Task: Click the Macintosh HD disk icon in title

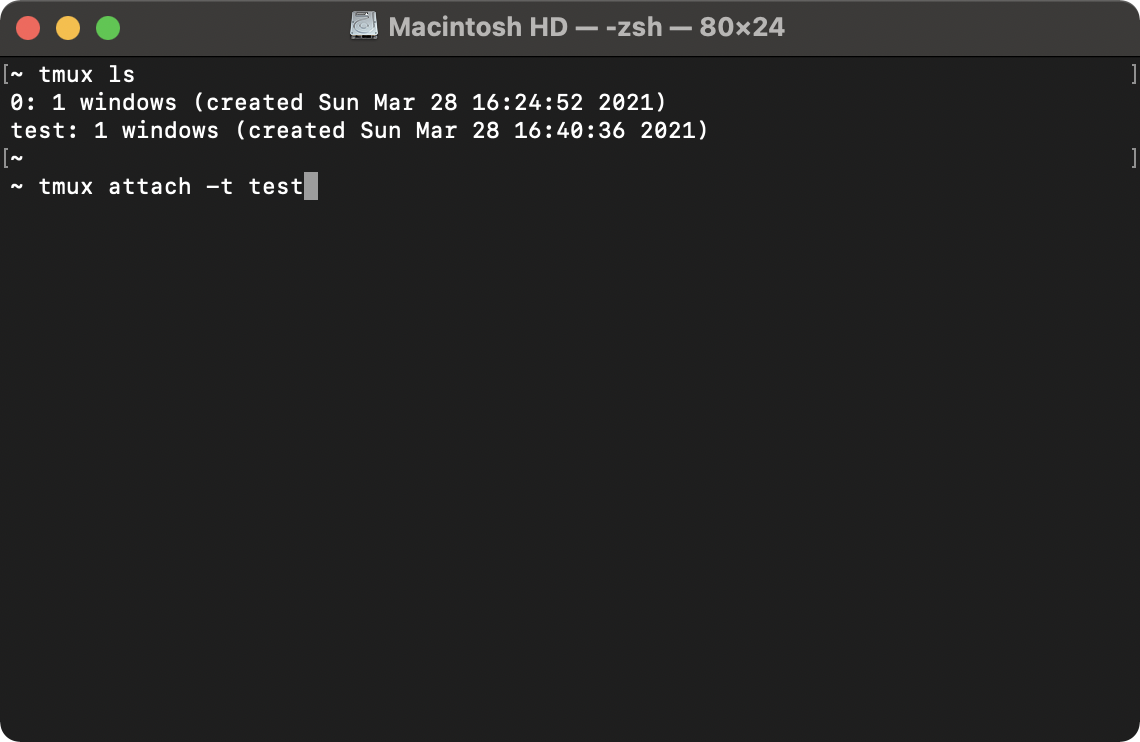Action: click(x=364, y=26)
